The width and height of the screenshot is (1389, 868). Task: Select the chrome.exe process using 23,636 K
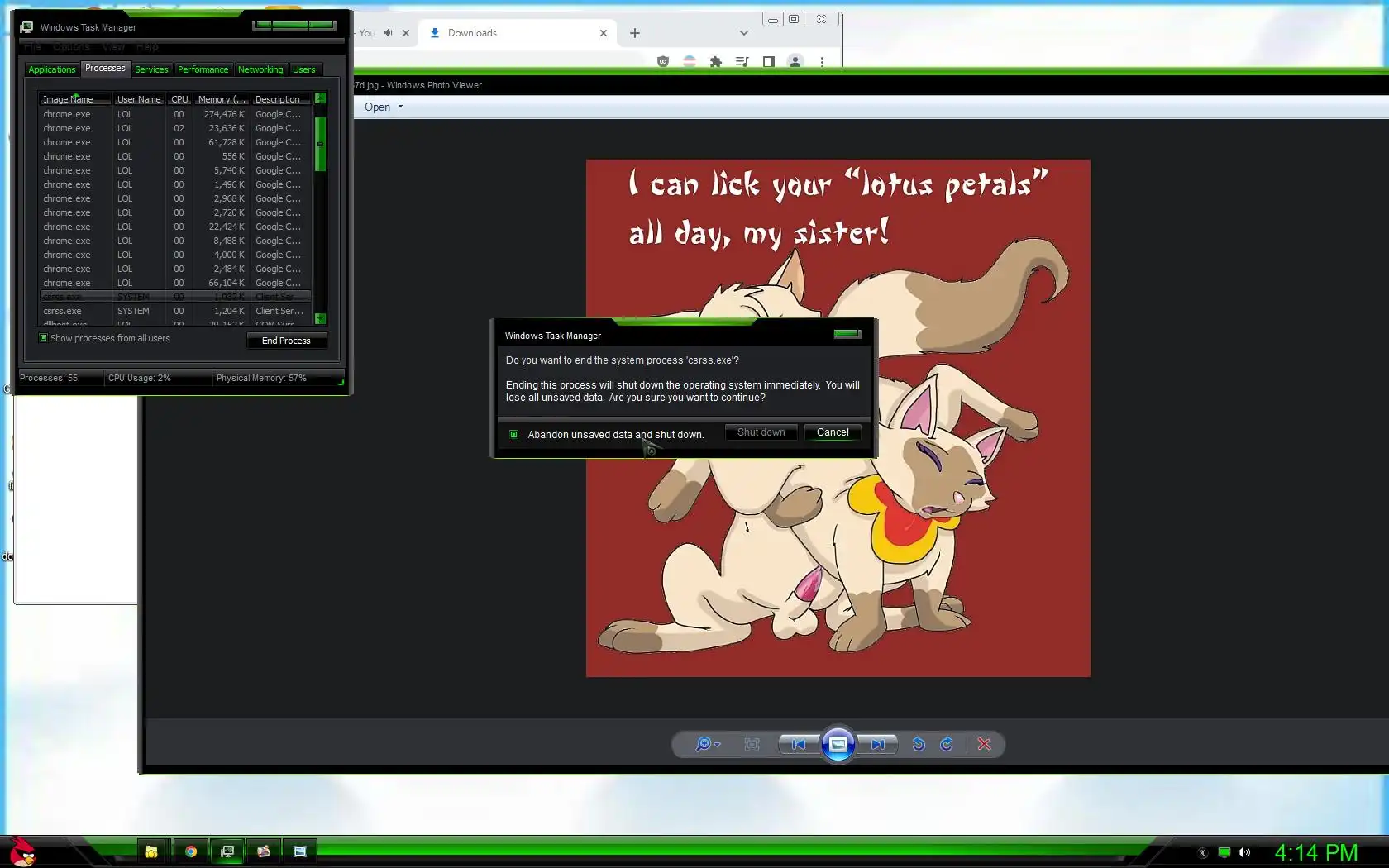pyautogui.click(x=175, y=128)
